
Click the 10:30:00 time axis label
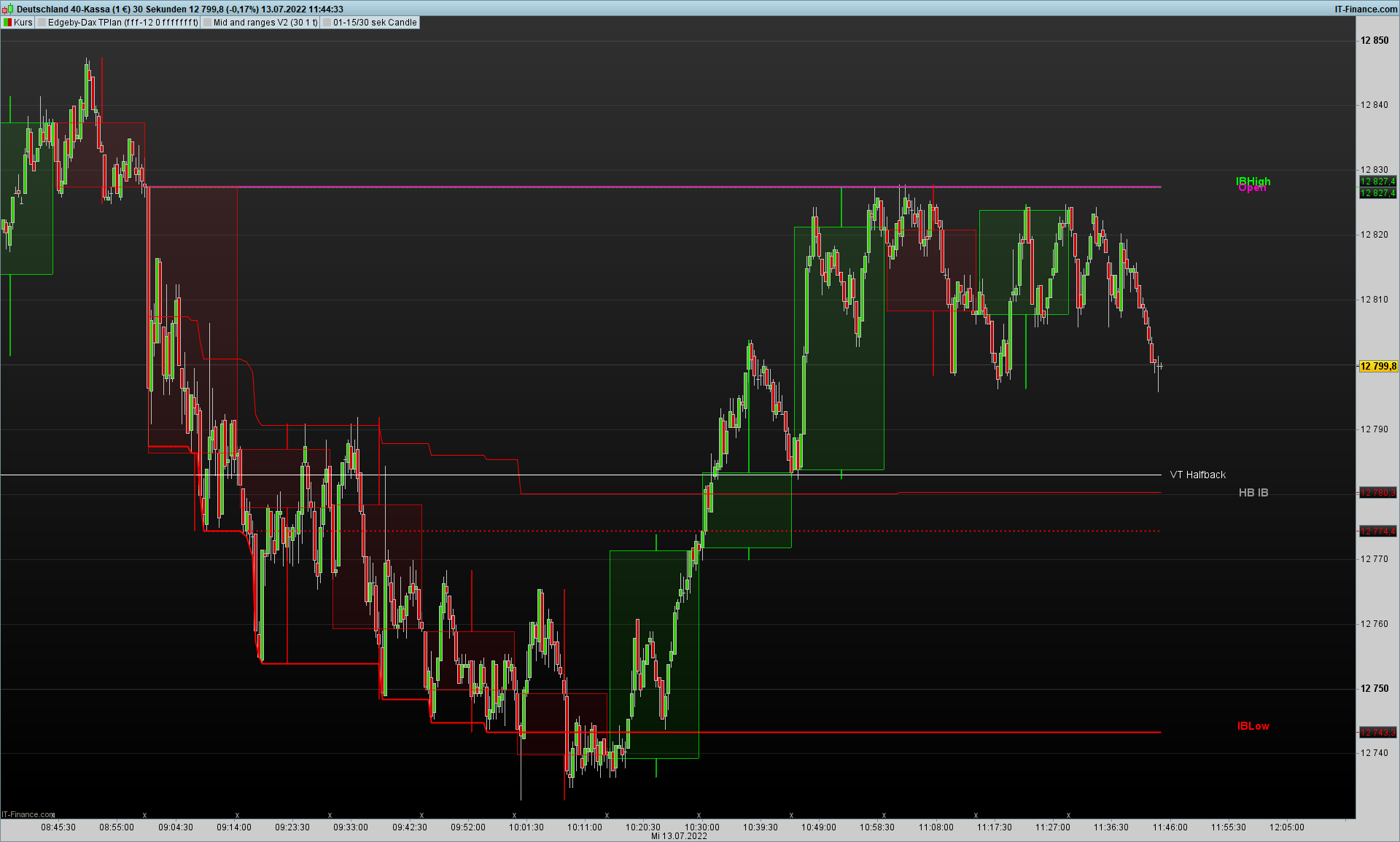coord(701,827)
